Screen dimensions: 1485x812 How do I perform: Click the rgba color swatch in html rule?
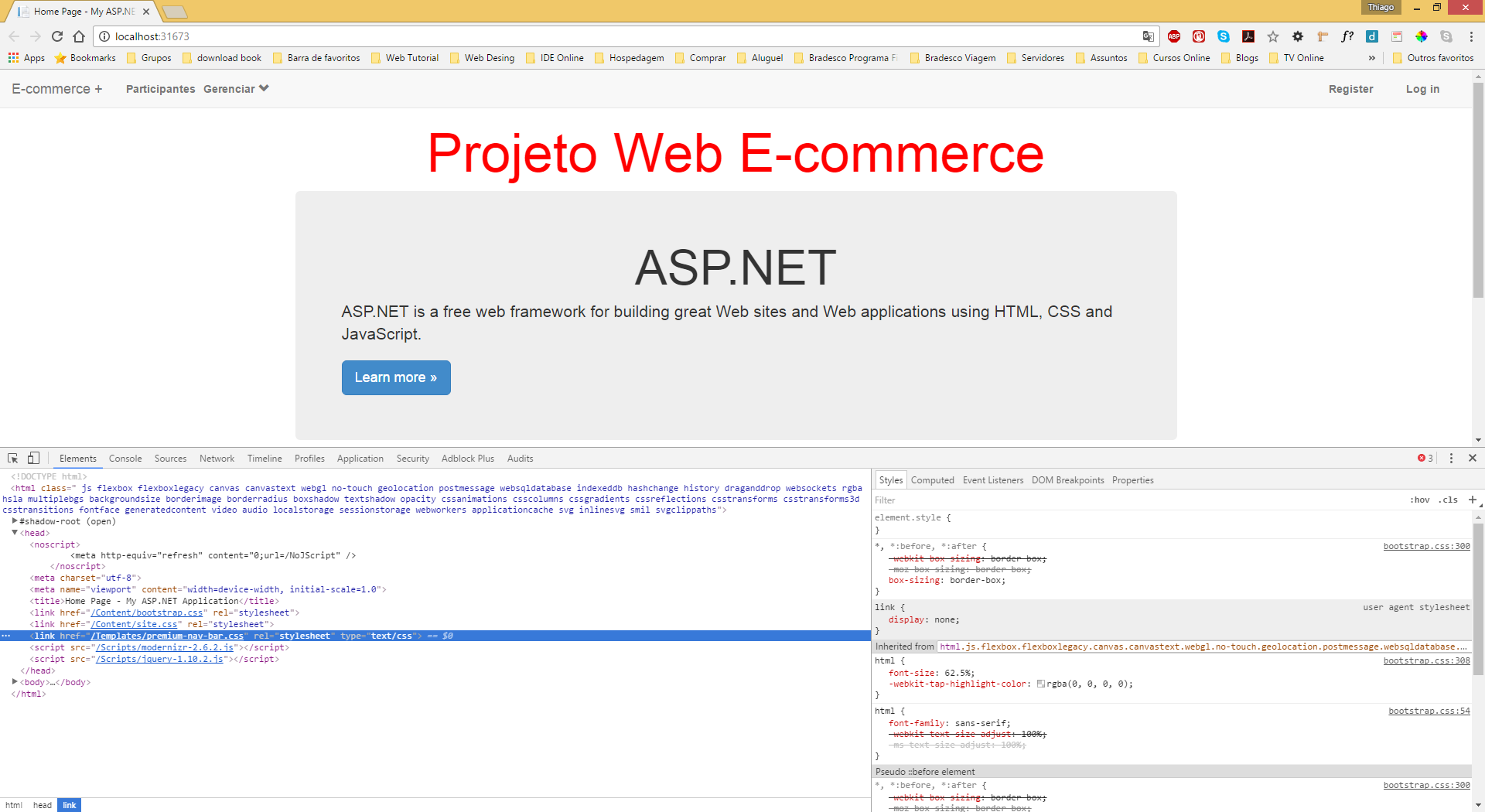1041,684
